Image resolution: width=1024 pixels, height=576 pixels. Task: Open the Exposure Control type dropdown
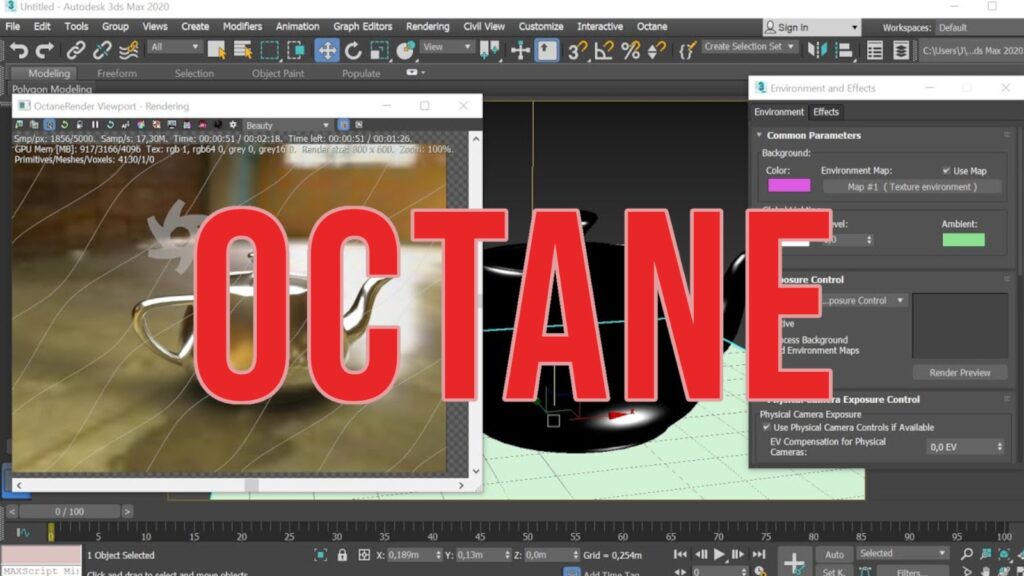863,300
